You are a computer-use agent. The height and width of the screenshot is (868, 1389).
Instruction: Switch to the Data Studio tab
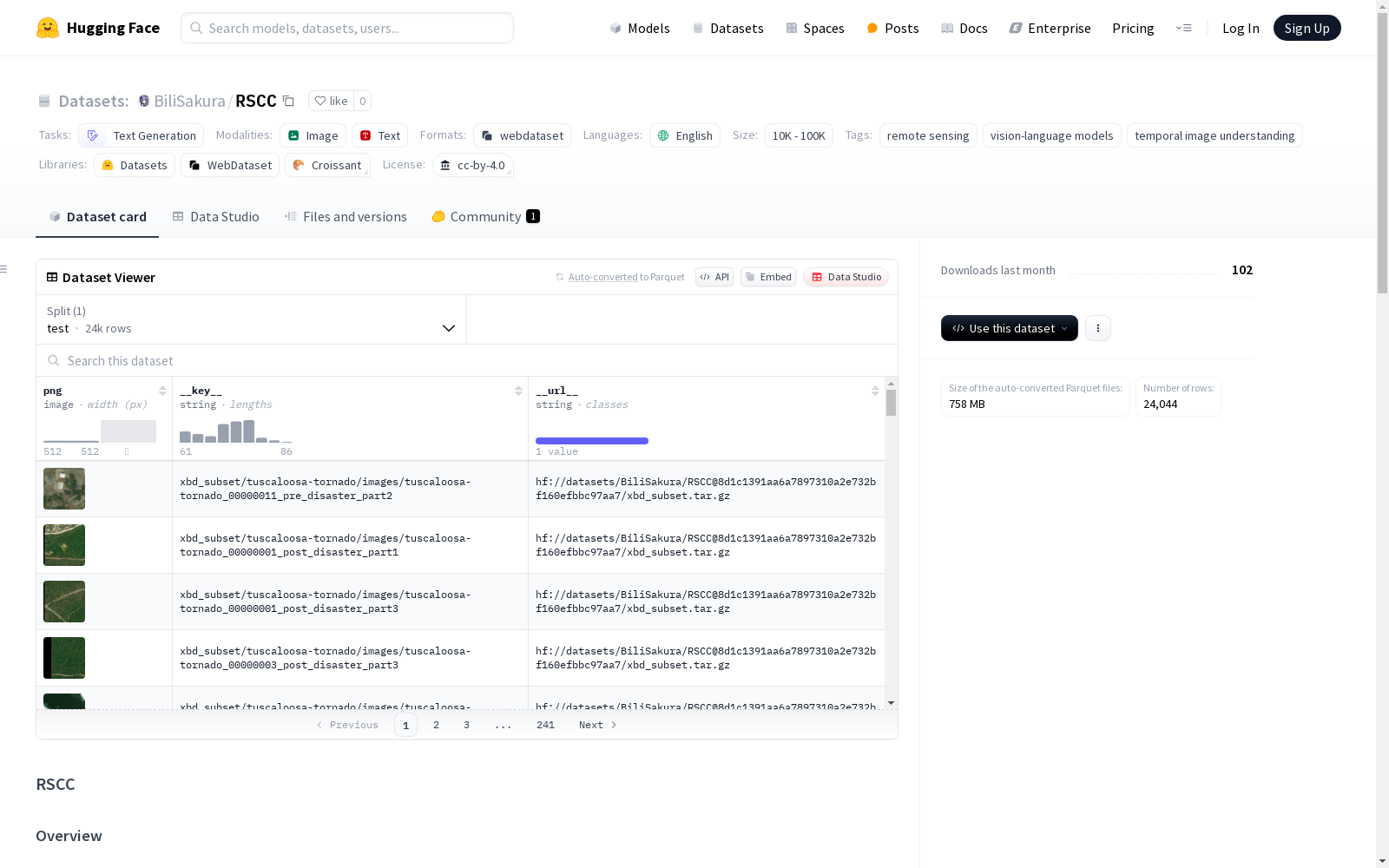(216, 217)
